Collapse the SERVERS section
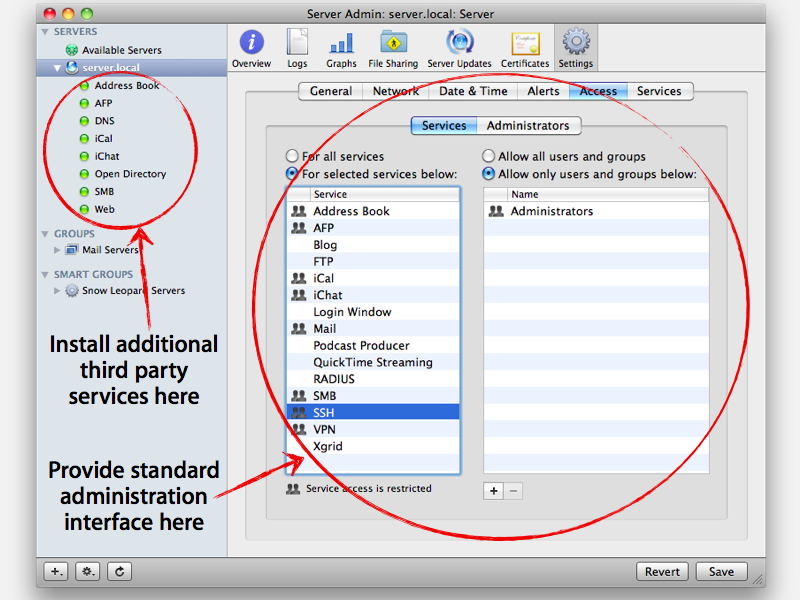The width and height of the screenshot is (800, 600). (x=45, y=32)
